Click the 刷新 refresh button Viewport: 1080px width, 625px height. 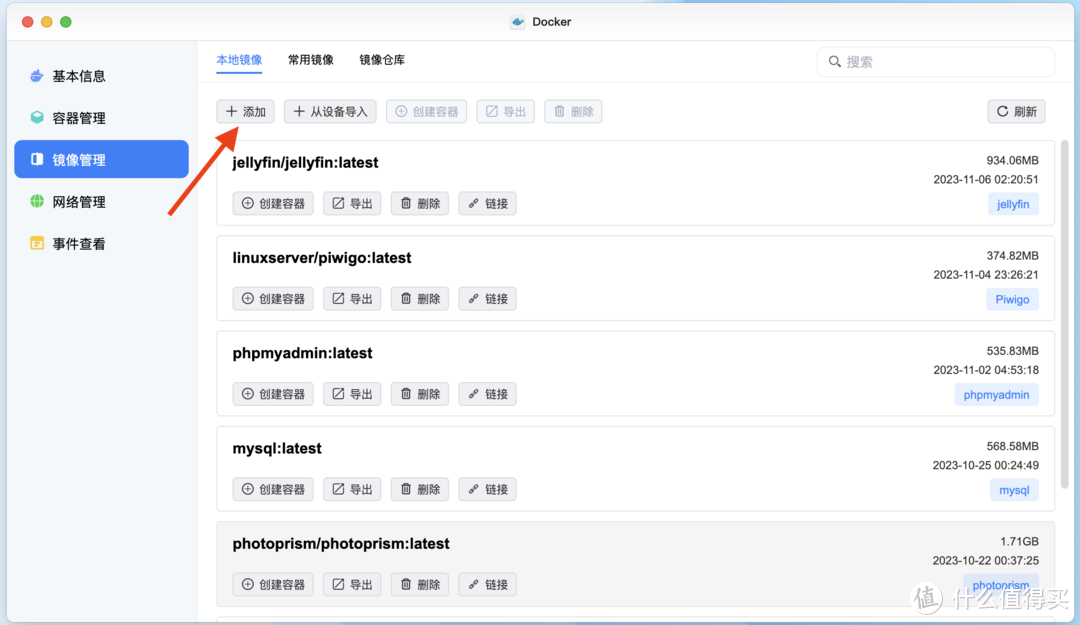pyautogui.click(x=1017, y=112)
